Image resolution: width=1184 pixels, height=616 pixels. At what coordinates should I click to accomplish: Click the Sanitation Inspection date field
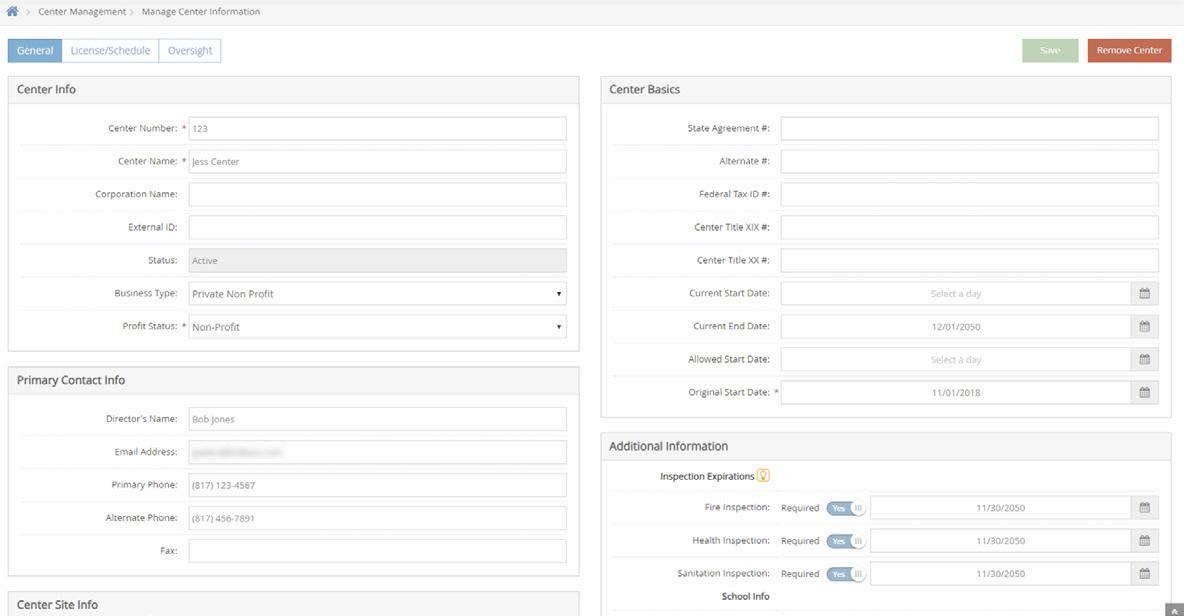(1001, 574)
